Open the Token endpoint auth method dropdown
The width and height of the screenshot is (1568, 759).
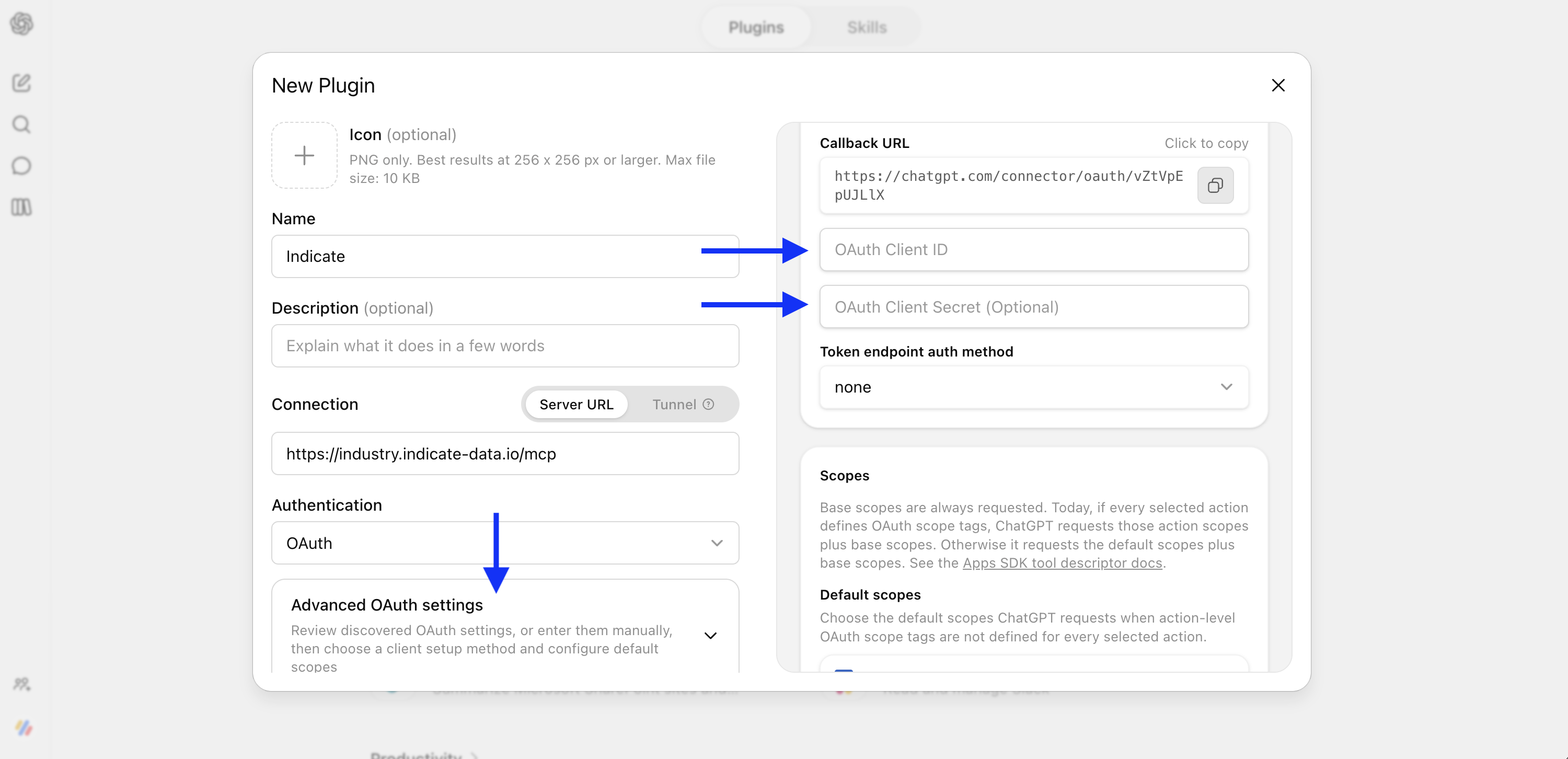(x=1033, y=387)
